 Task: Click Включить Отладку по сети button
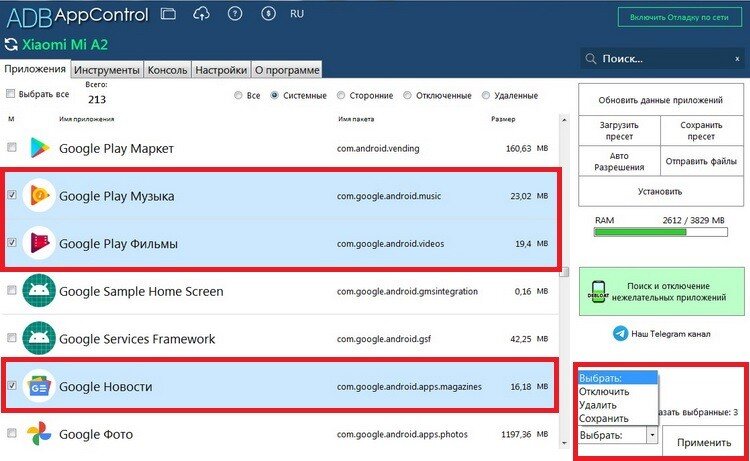pos(679,17)
